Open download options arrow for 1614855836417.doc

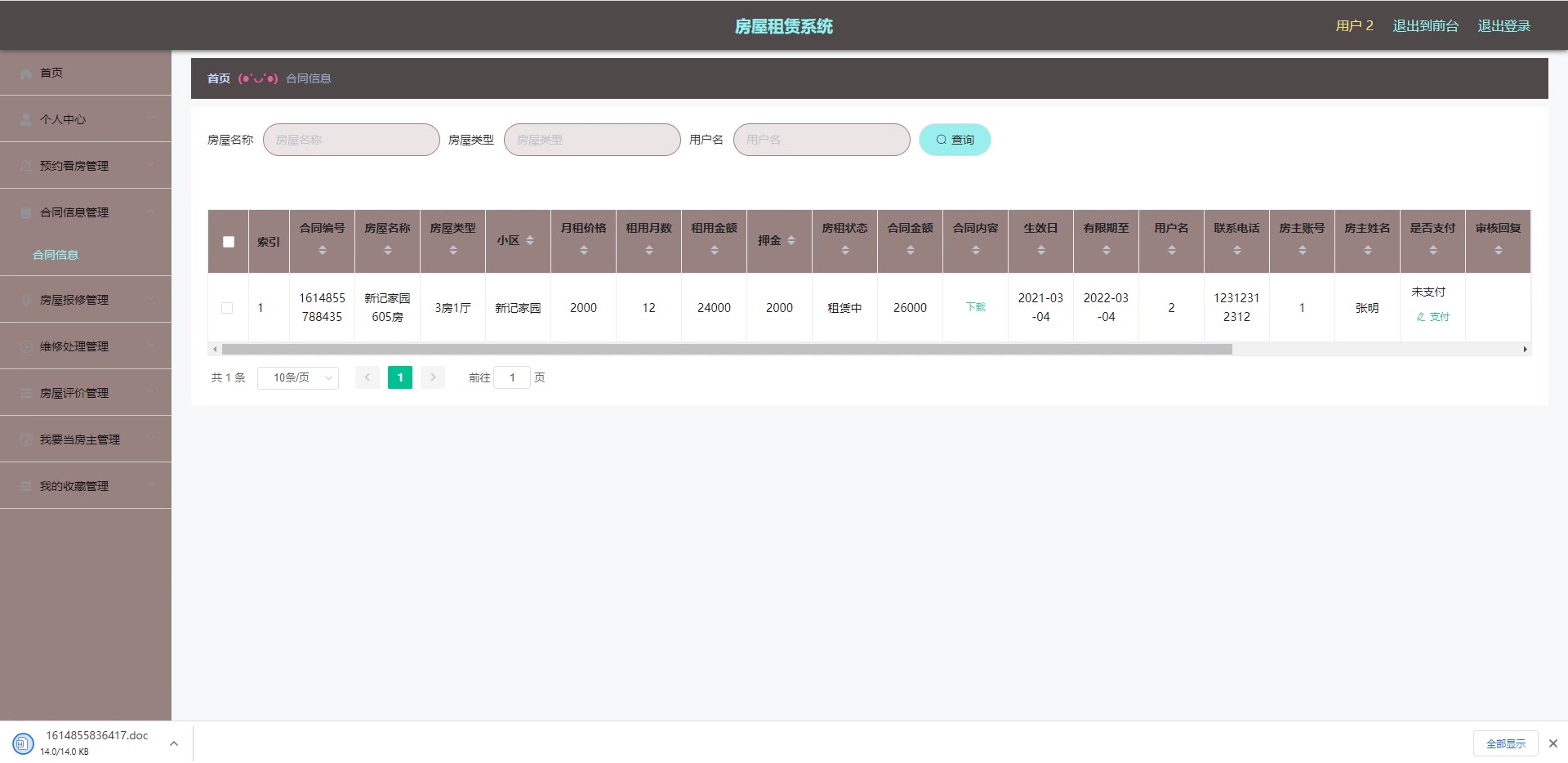(x=174, y=743)
